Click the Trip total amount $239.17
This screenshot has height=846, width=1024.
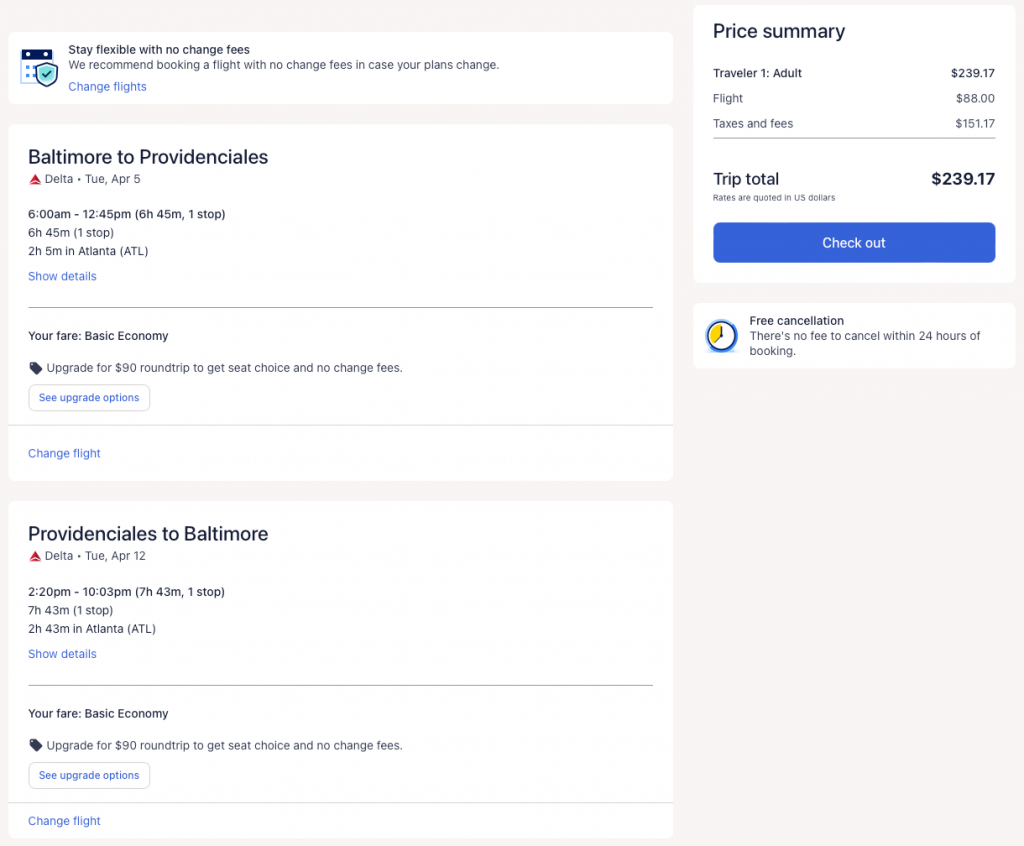962,179
